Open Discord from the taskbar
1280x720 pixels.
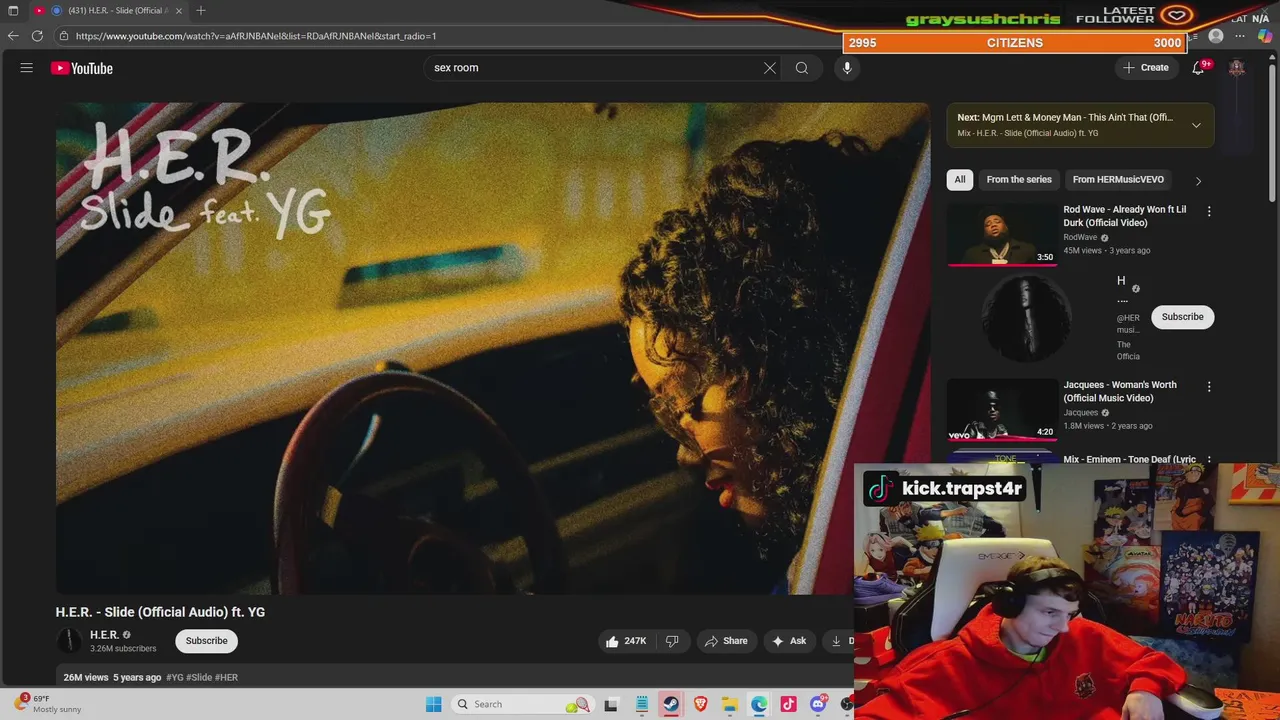pos(818,704)
